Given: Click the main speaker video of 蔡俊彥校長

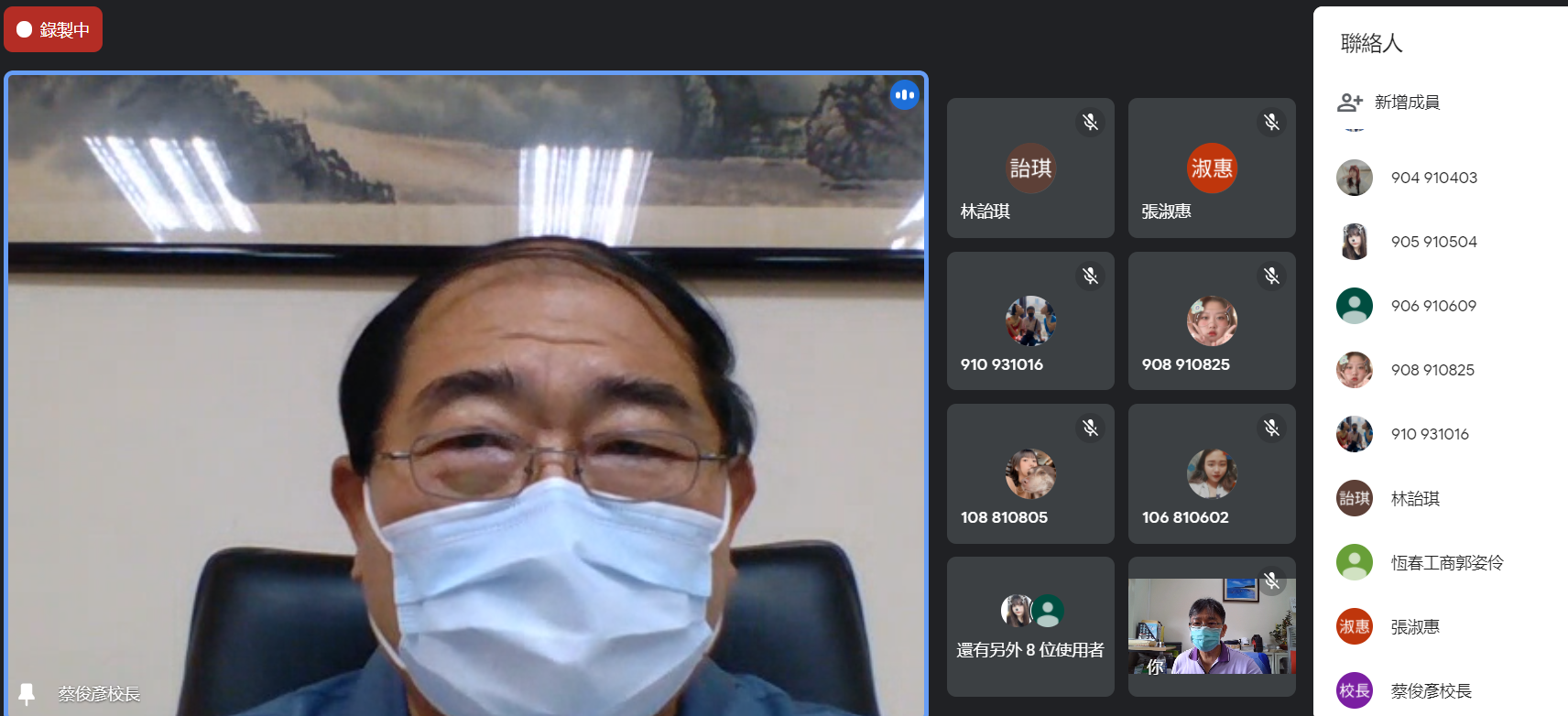Looking at the screenshot, I should click(x=466, y=394).
